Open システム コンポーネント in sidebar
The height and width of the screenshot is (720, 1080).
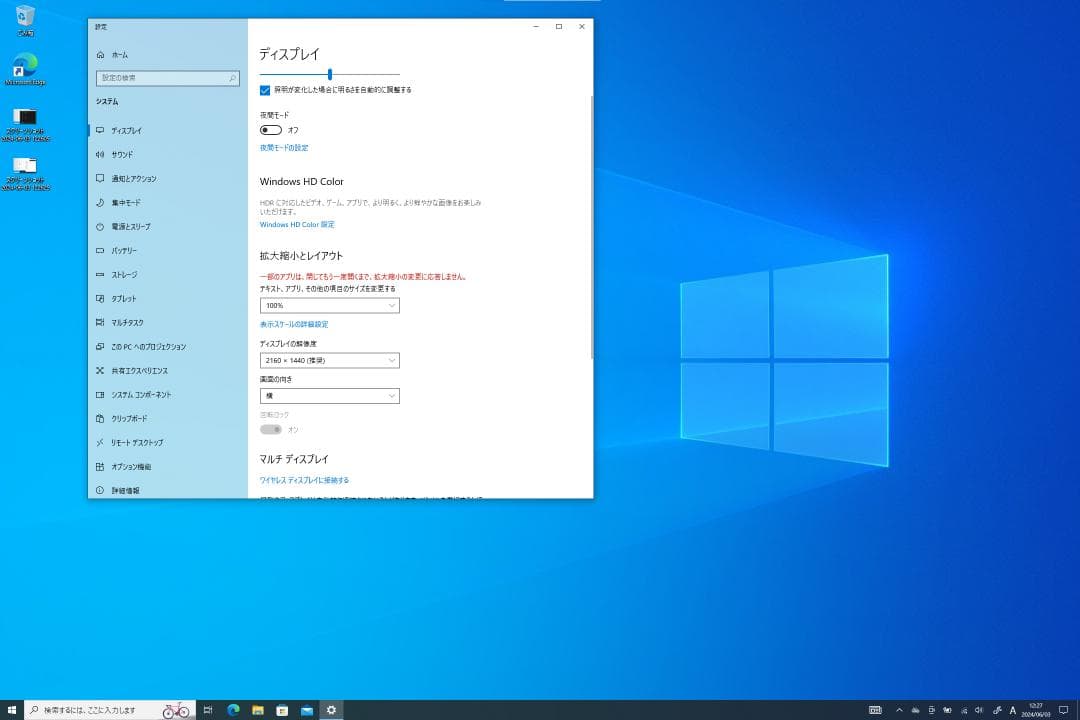coord(168,395)
